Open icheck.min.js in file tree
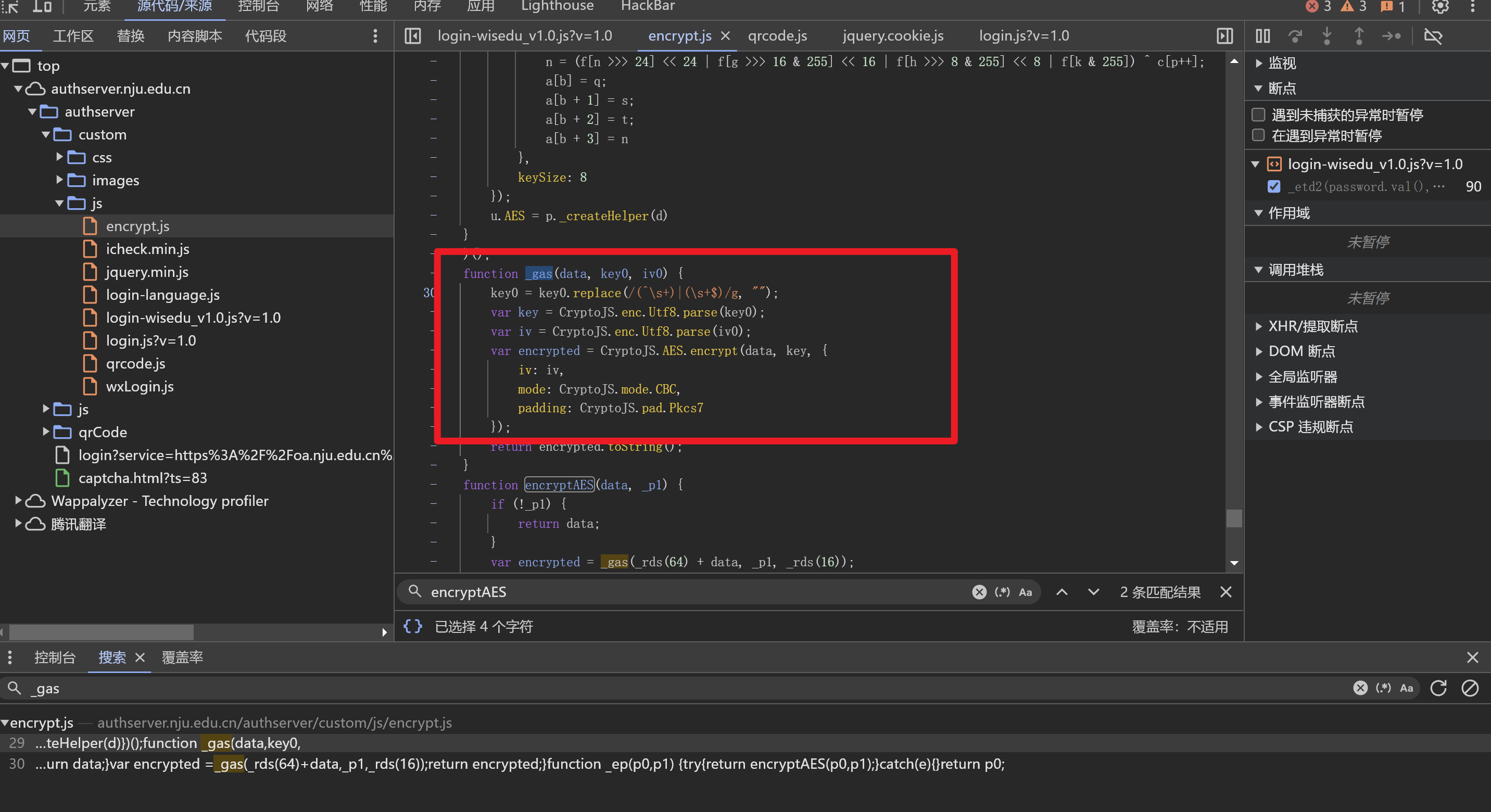This screenshot has width=1491, height=812. (148, 249)
